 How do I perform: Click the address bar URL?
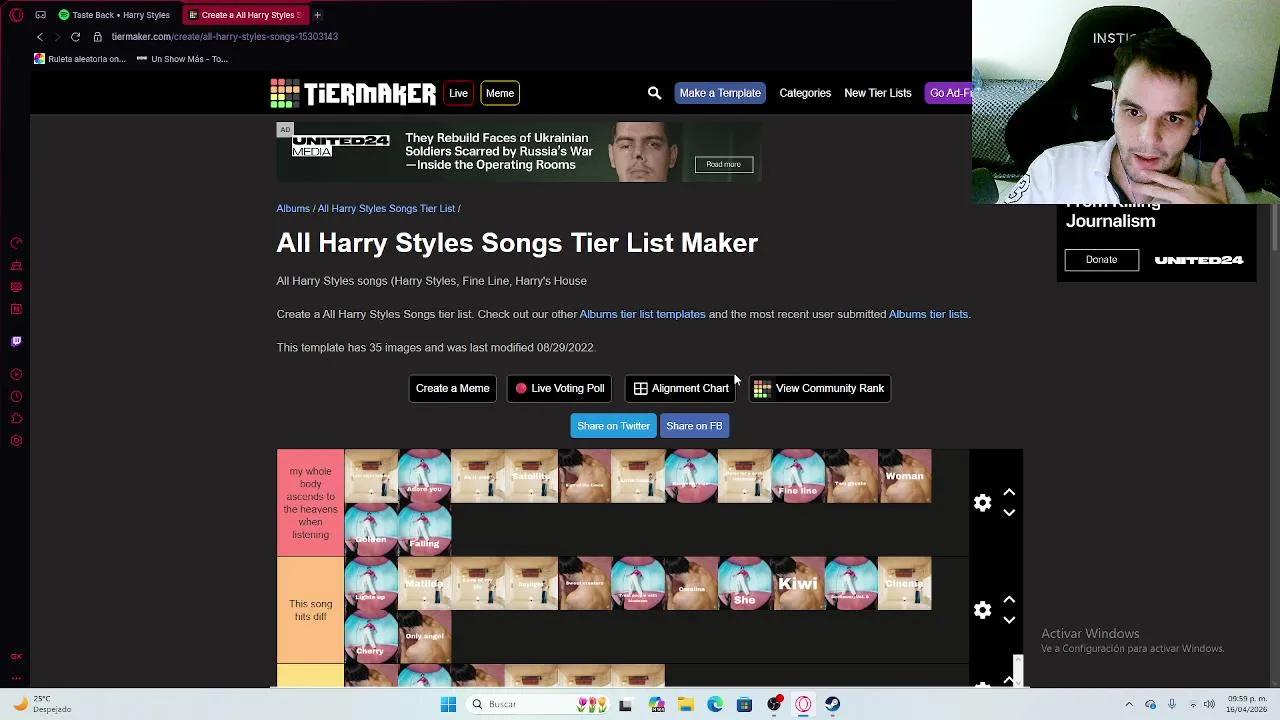[225, 37]
